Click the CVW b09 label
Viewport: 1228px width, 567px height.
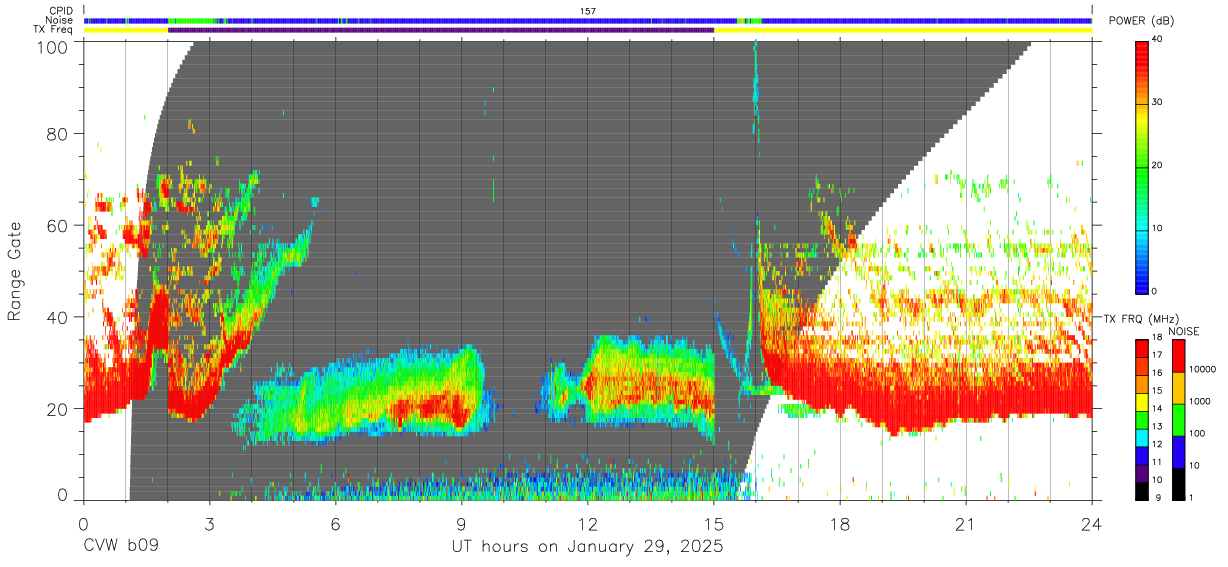click(122, 547)
